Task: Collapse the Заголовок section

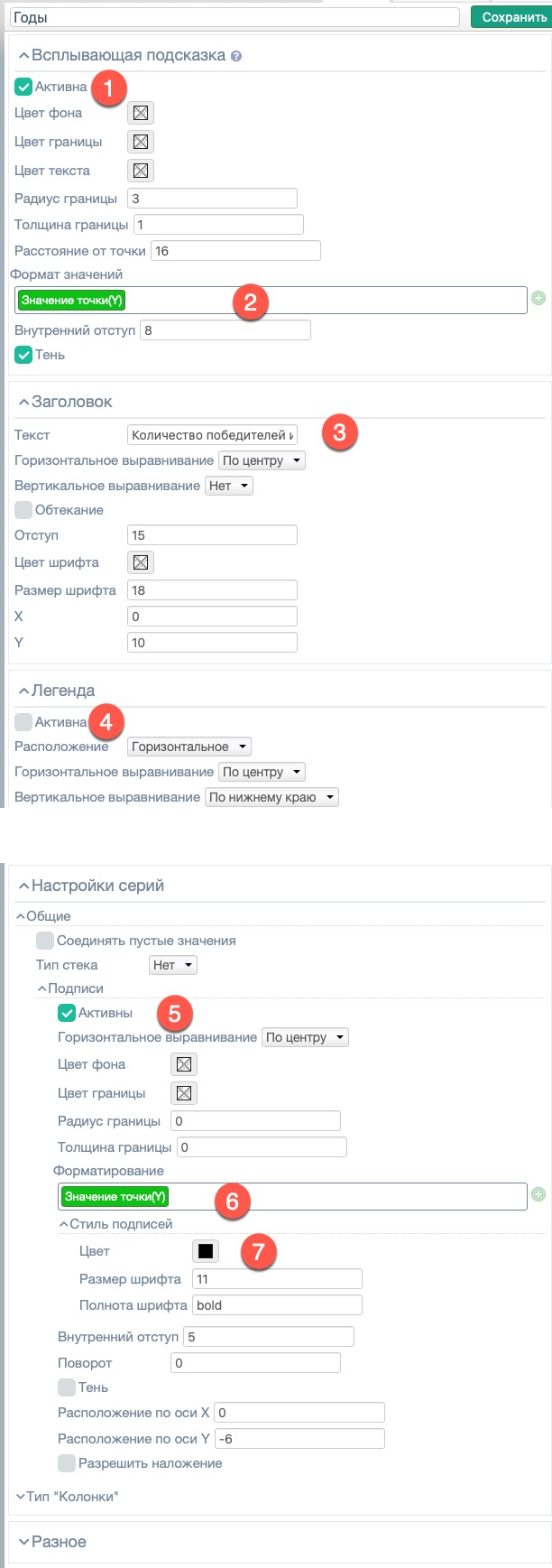Action: (x=23, y=403)
